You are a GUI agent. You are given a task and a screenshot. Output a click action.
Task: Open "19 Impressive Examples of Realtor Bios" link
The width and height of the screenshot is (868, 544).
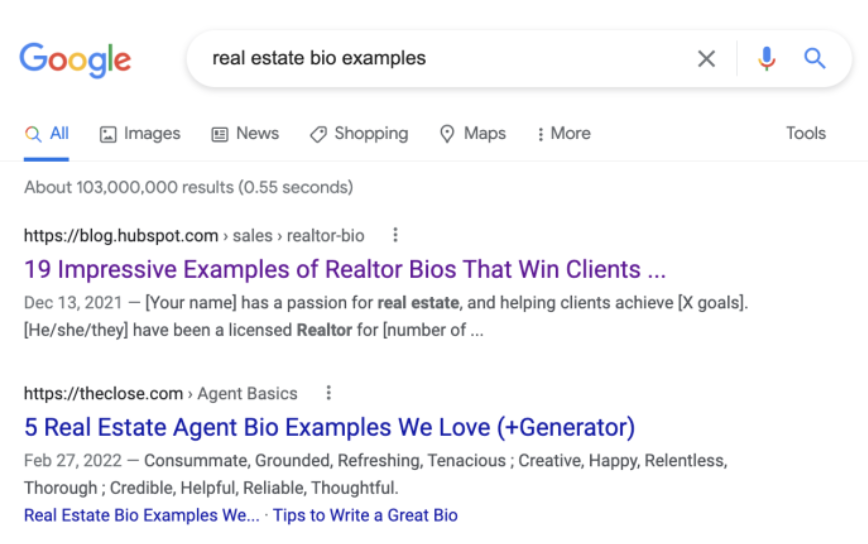pyautogui.click(x=344, y=269)
